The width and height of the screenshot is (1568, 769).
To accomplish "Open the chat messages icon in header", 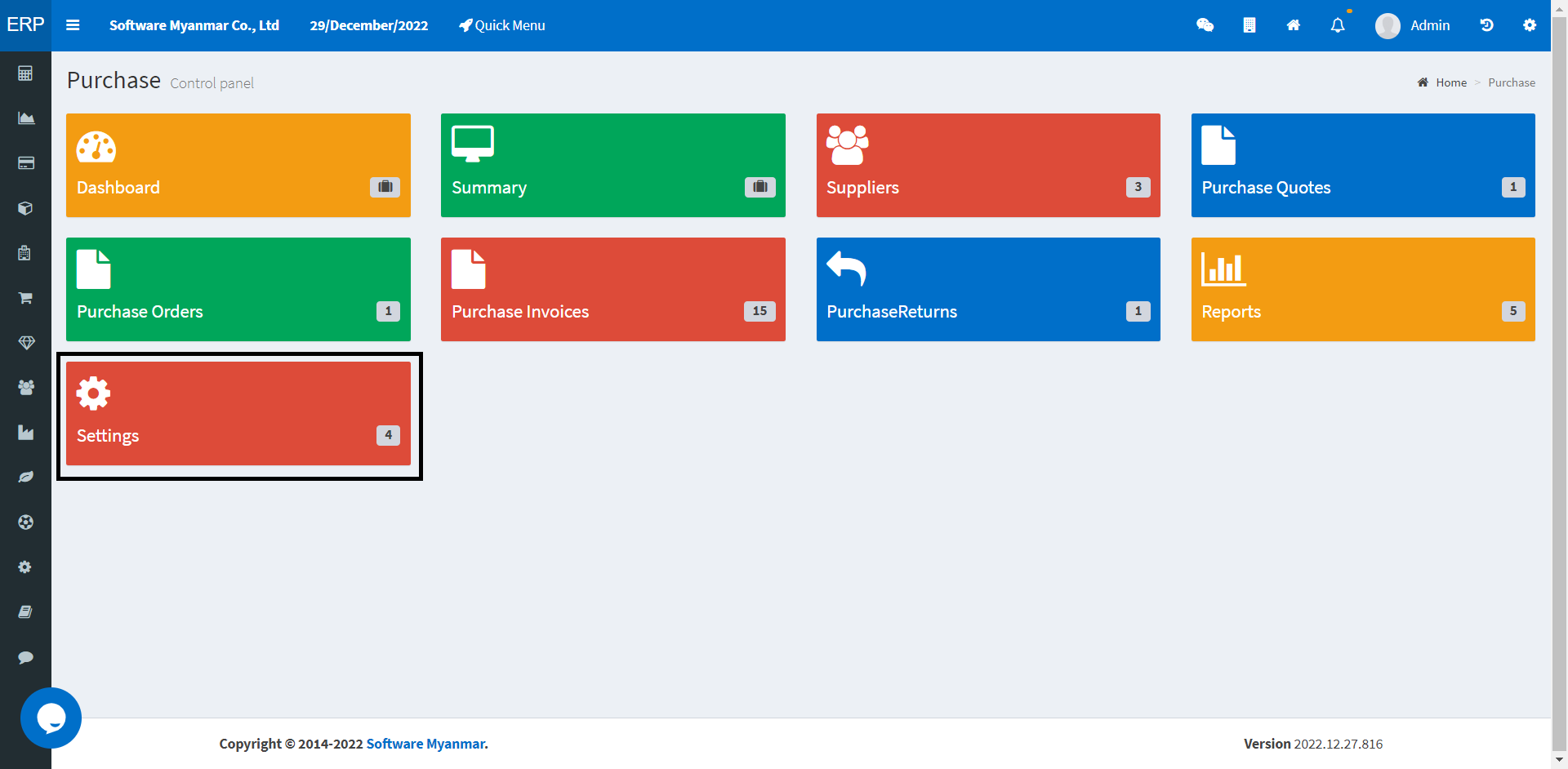I will [1205, 25].
